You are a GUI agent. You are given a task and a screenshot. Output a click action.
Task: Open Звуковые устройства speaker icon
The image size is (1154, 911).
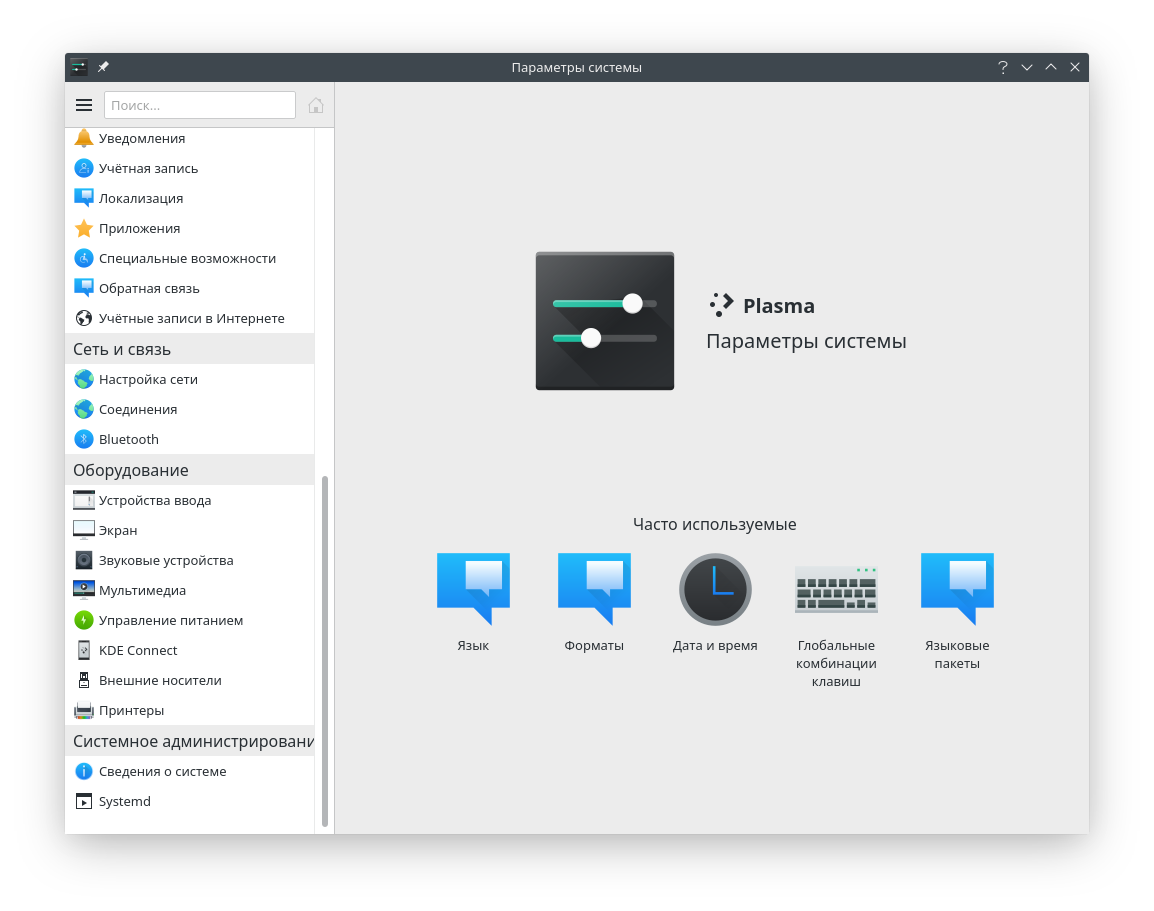[84, 561]
